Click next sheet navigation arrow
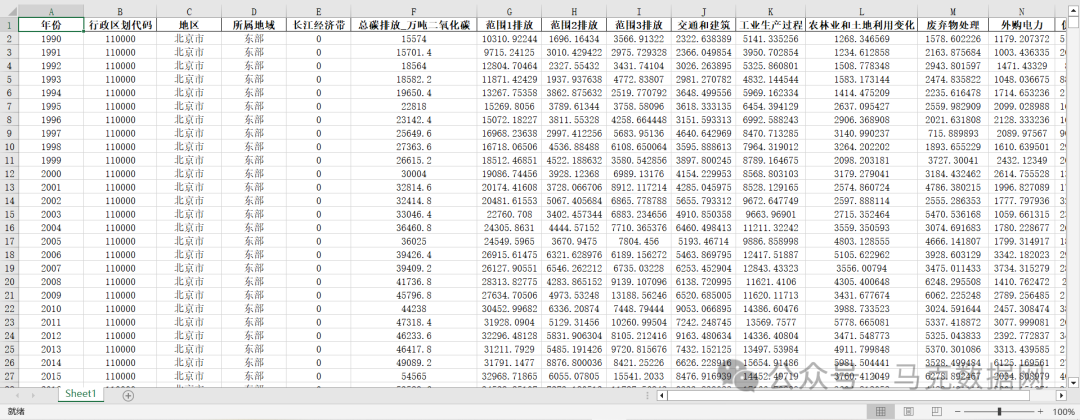Image resolution: width=1080 pixels, height=420 pixels. pos(33,395)
